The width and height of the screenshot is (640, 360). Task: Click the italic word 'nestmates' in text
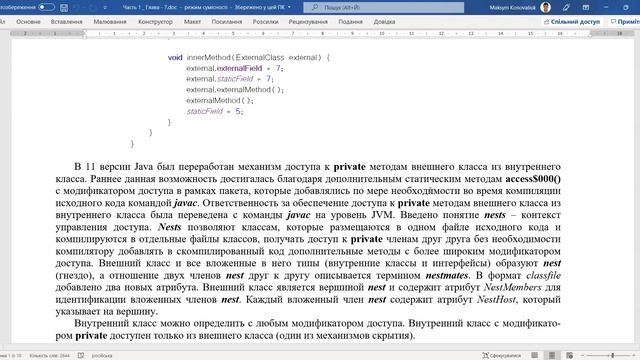(x=447, y=276)
